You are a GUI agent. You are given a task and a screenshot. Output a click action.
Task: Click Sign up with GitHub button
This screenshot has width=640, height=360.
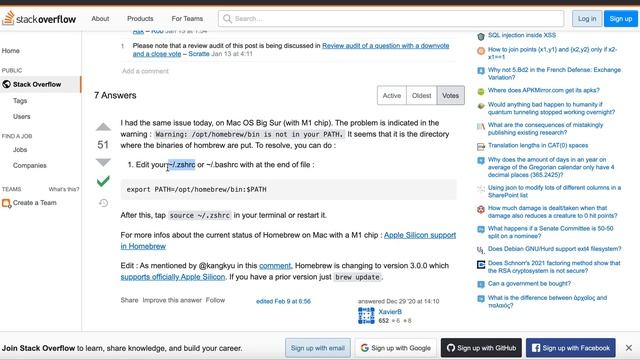pyautogui.click(x=481, y=348)
